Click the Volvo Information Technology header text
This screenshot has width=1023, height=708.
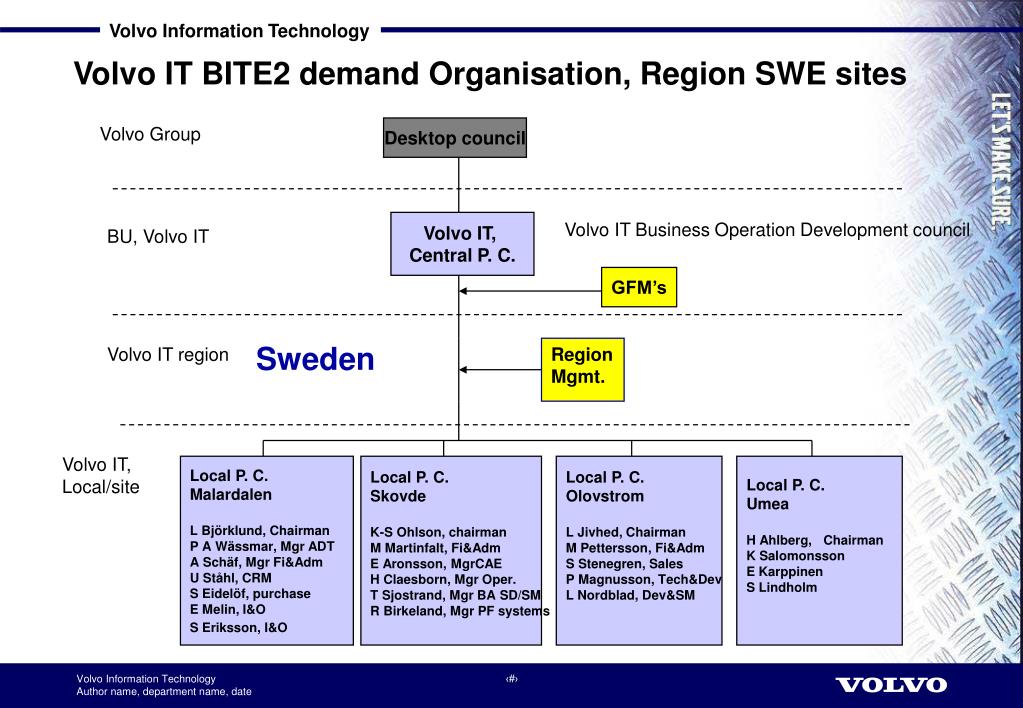point(239,31)
